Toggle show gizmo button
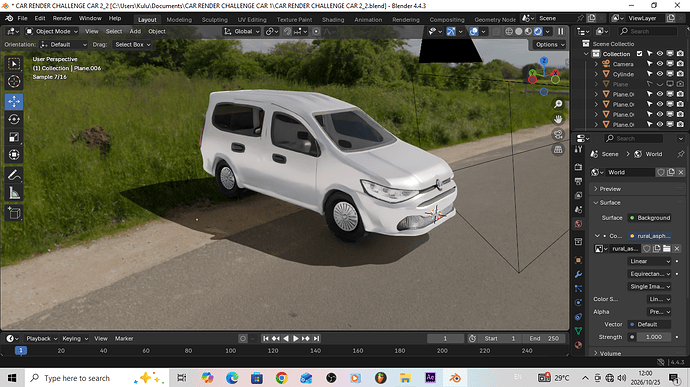Viewport: 690px width, 387px height. [x=451, y=31]
